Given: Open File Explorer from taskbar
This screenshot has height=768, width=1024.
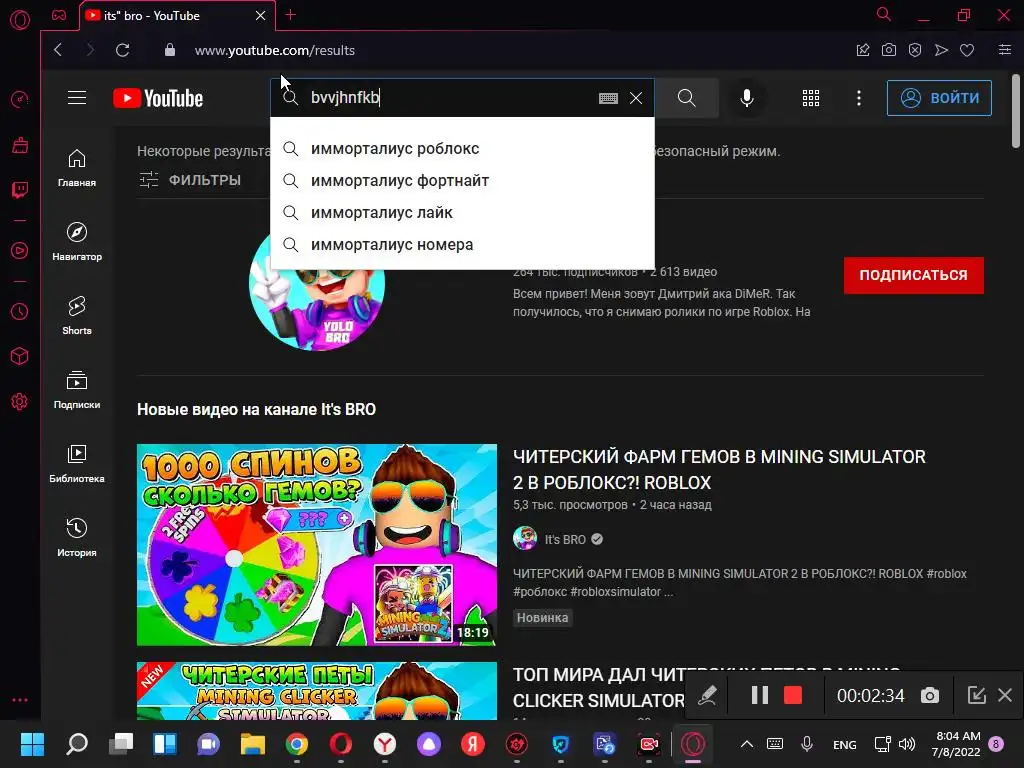Looking at the screenshot, I should pyautogui.click(x=253, y=744).
